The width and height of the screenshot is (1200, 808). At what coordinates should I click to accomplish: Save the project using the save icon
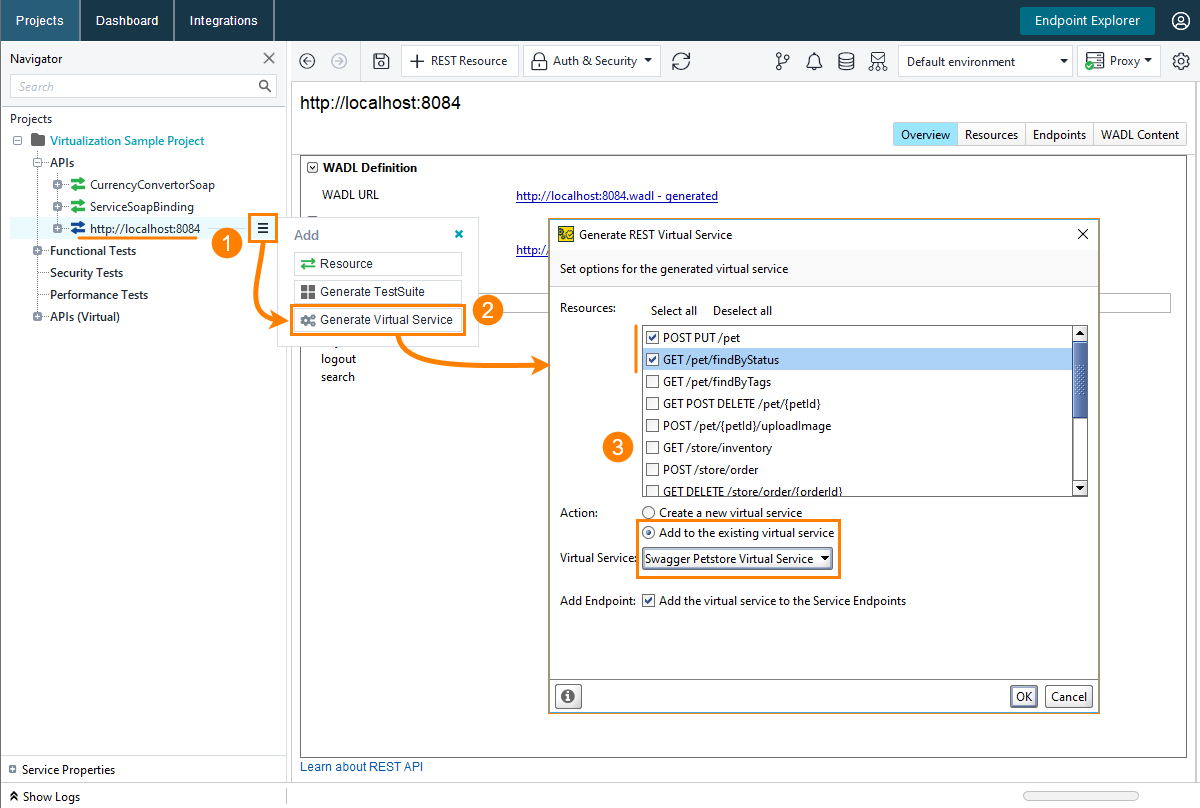[381, 61]
